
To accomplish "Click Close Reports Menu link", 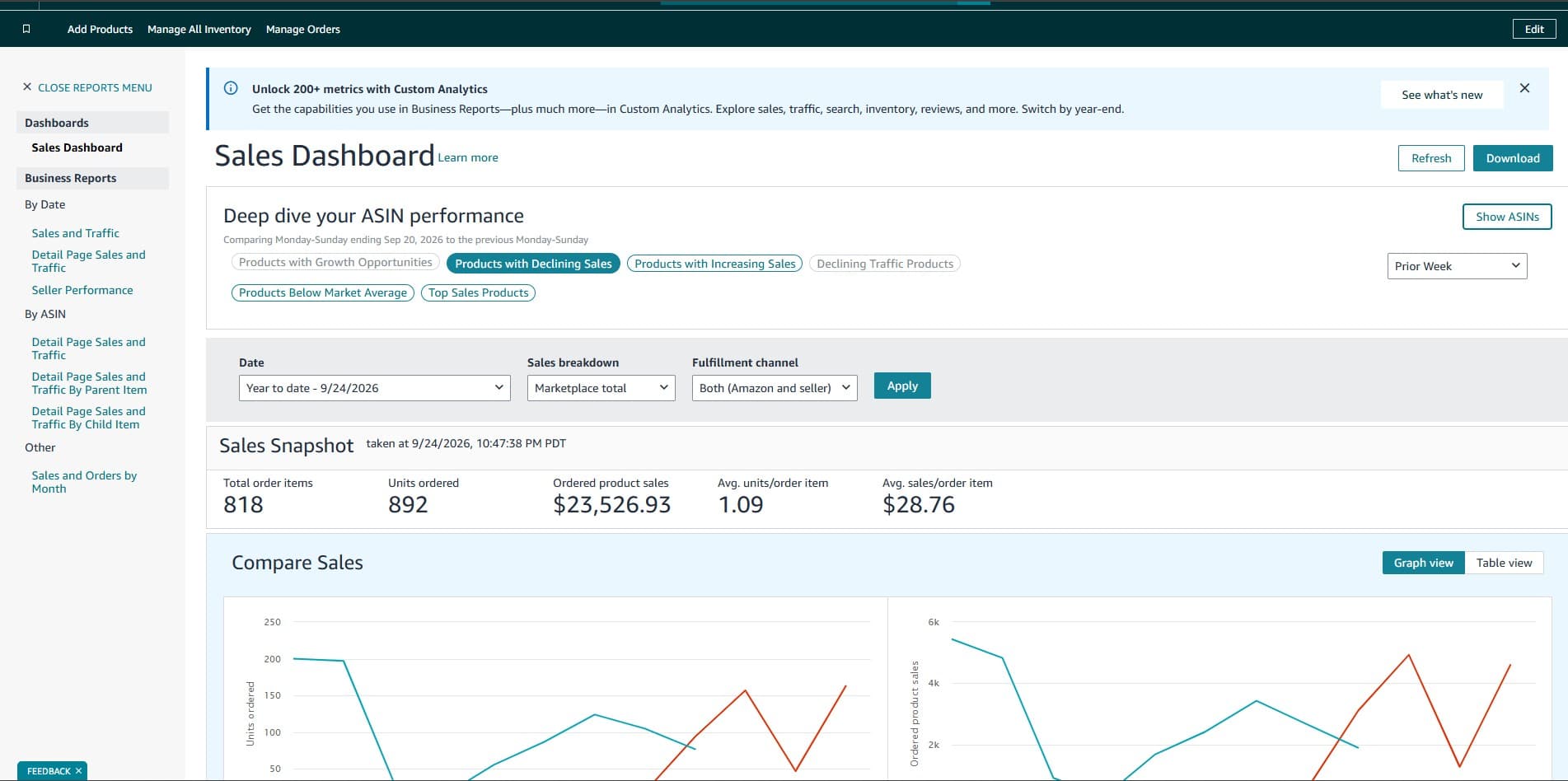I will click(95, 87).
